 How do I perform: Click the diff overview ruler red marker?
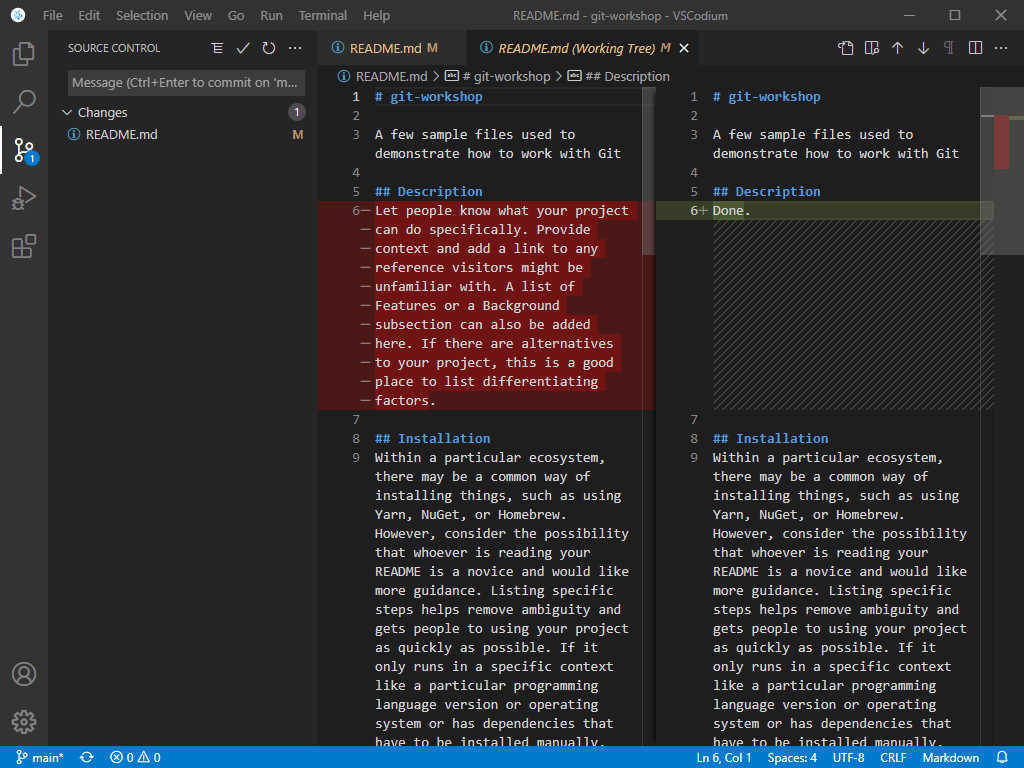click(x=1001, y=142)
